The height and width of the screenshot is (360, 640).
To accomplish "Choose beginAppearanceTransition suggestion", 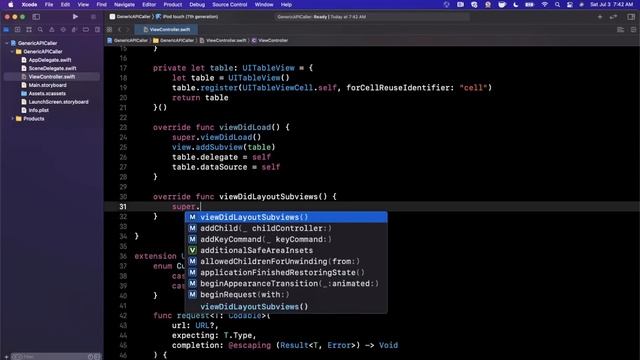I will (286, 283).
